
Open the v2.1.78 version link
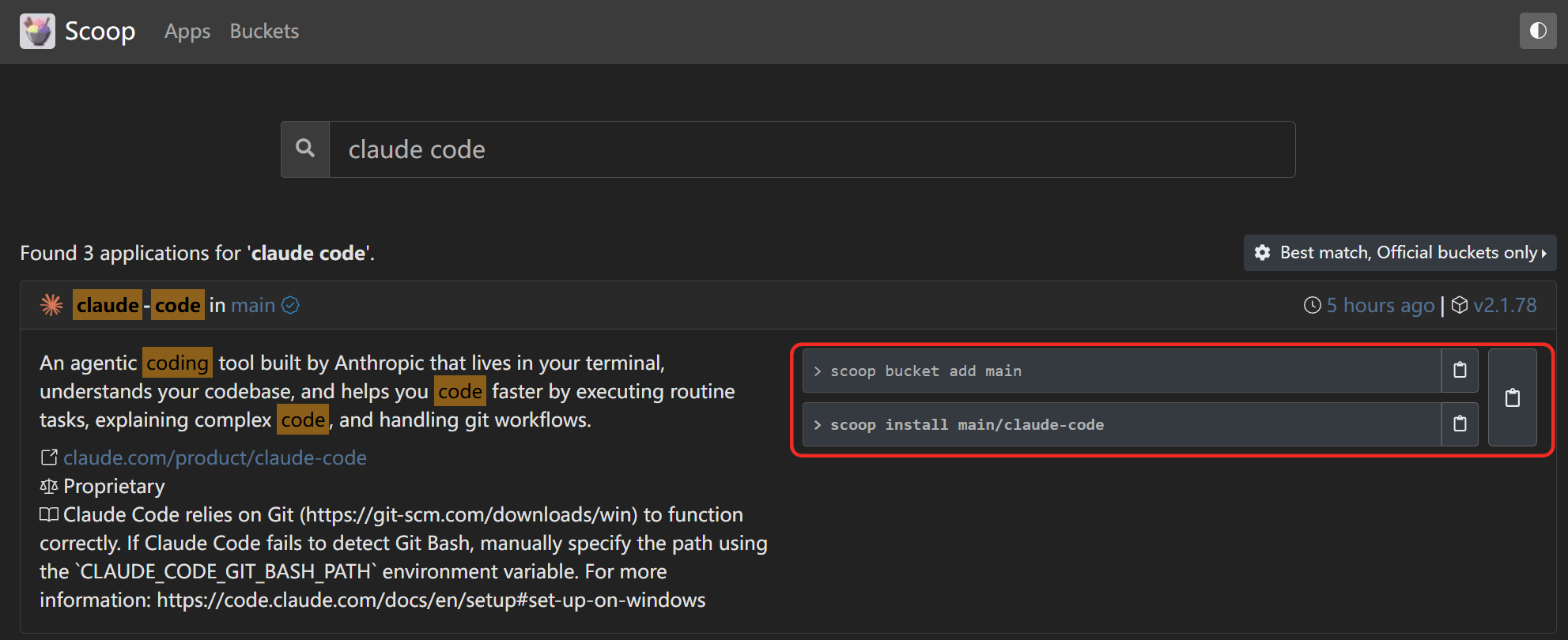(x=1505, y=305)
